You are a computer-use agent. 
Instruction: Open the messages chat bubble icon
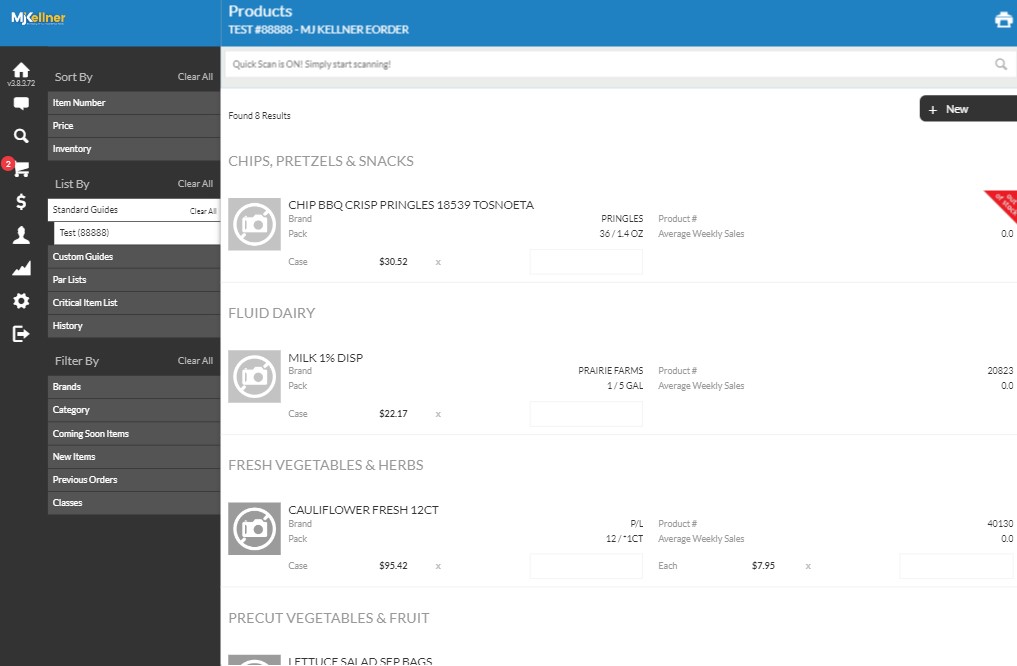(21, 103)
